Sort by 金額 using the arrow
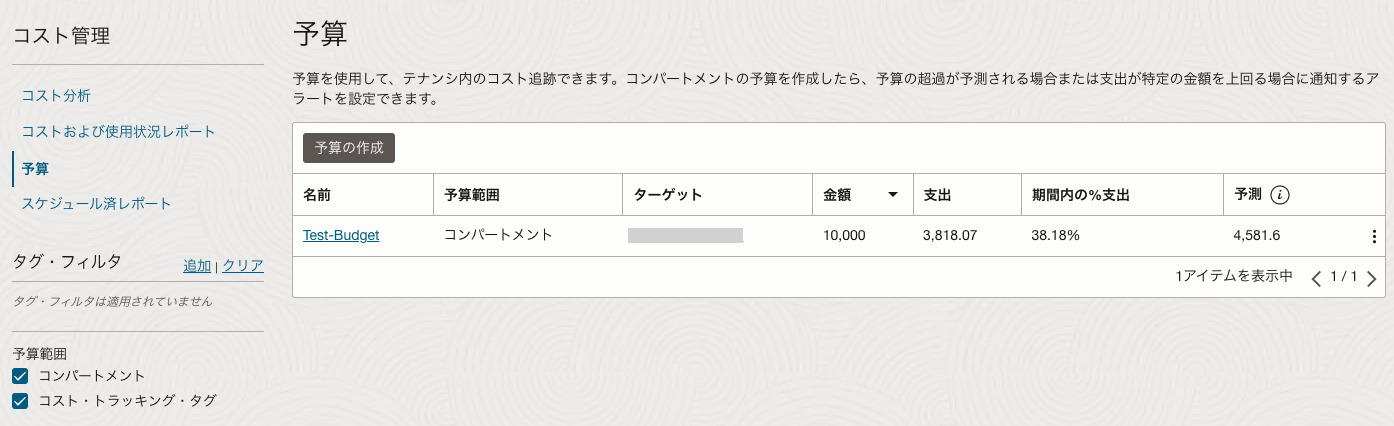 [893, 196]
